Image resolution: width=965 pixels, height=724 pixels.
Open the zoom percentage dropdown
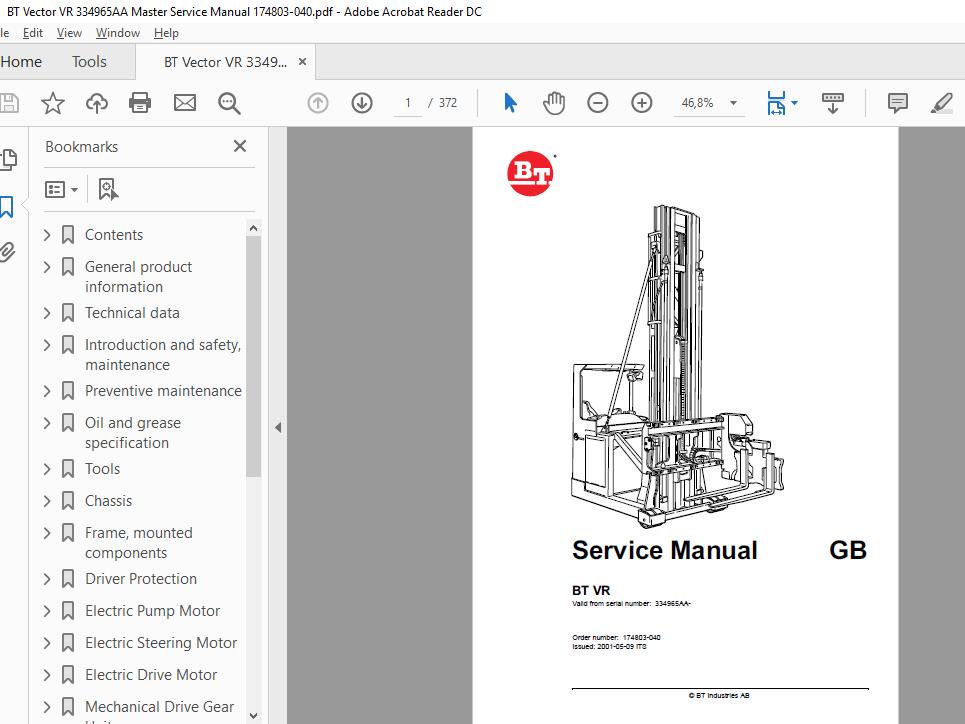click(733, 102)
